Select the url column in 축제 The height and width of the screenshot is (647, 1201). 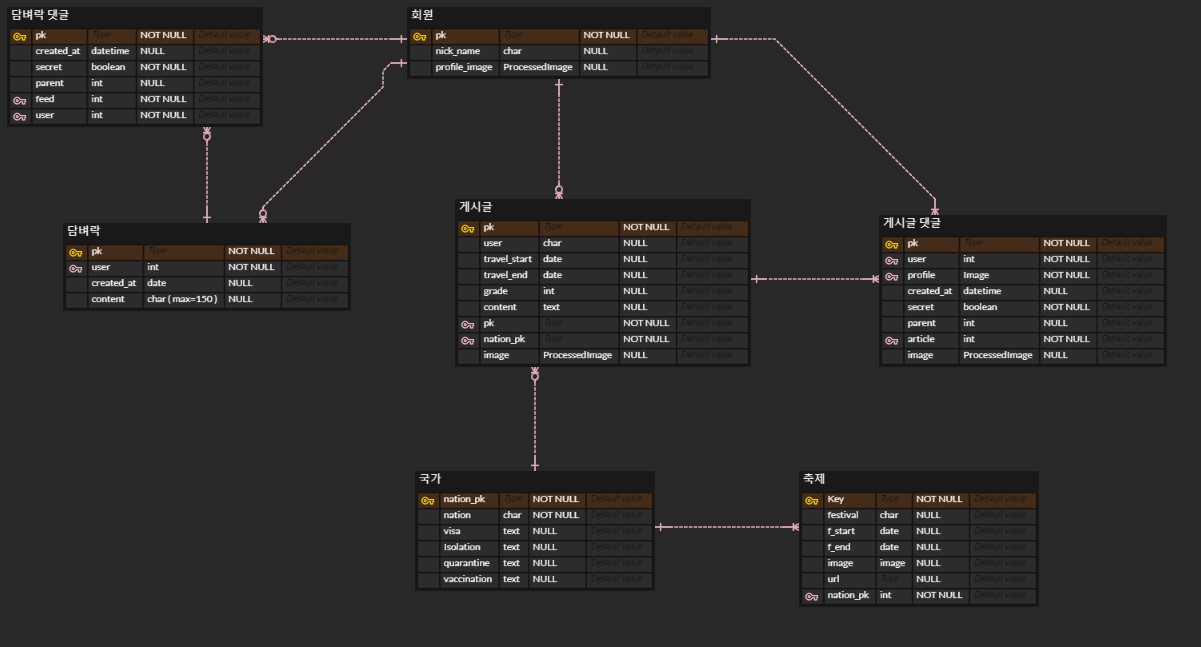click(x=833, y=579)
